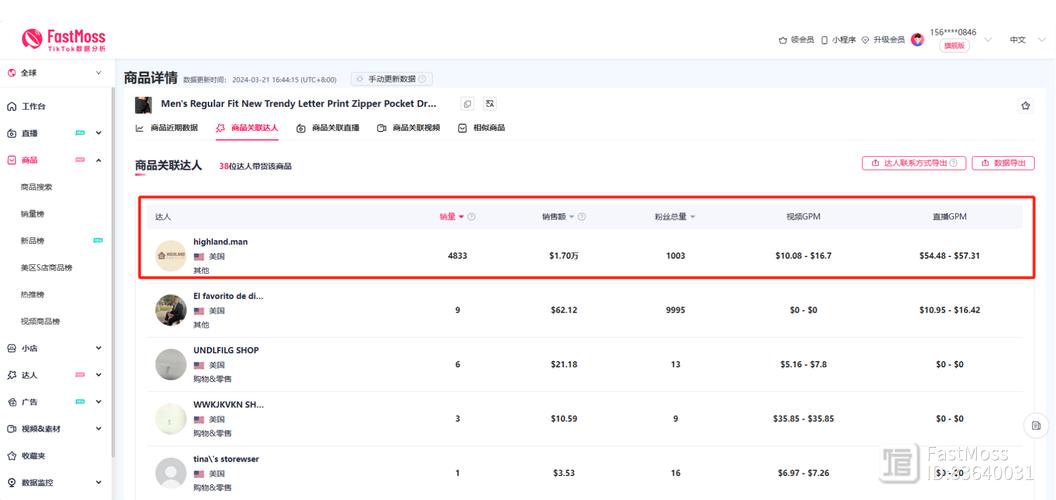Screen dimensions: 1056x500
Task: Click help icon next to 销量 column
Action: point(471,217)
